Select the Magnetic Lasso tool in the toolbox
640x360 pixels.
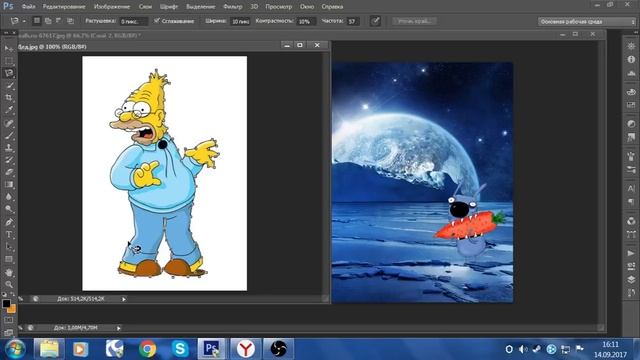point(9,73)
